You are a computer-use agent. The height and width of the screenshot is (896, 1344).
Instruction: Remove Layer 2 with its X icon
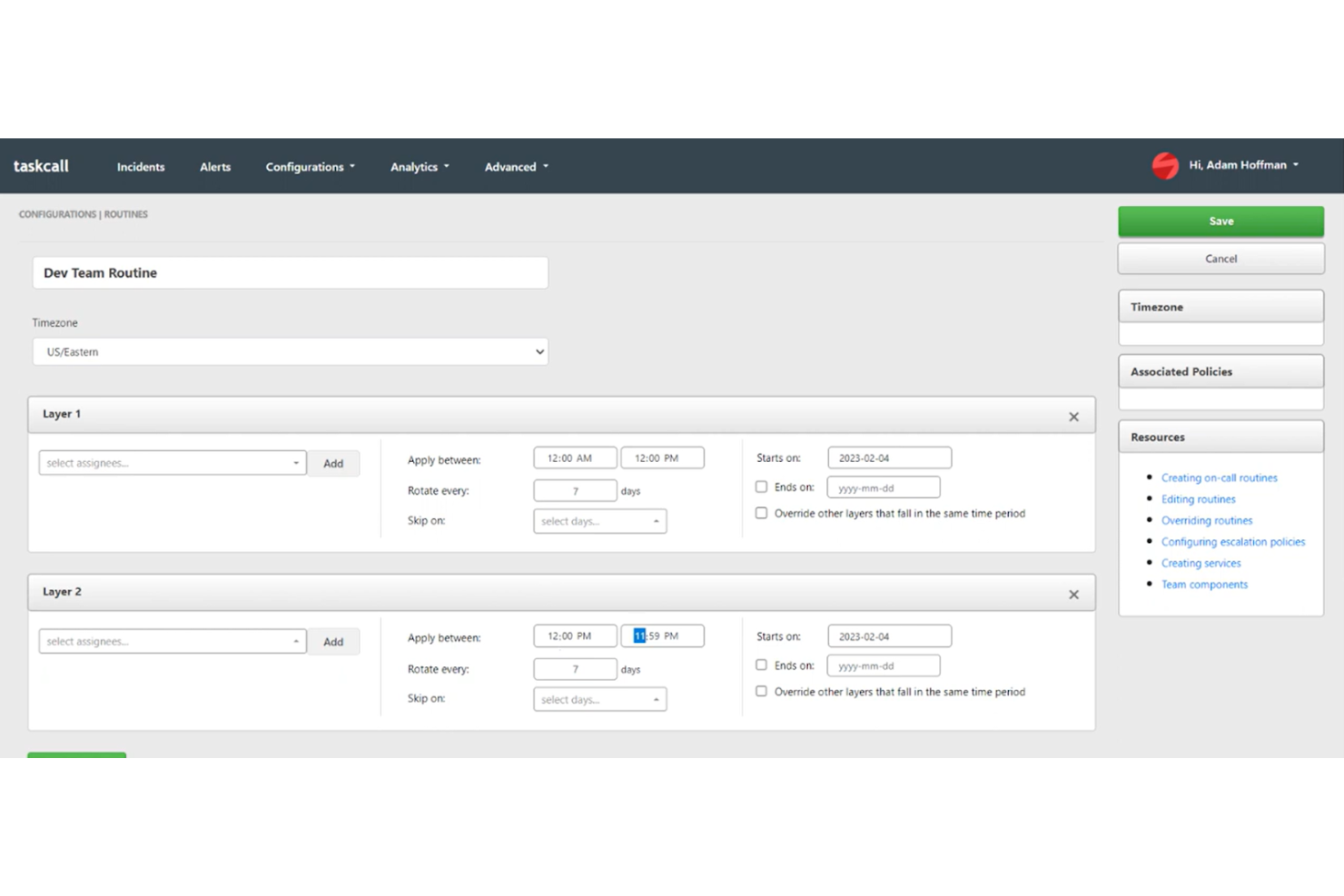tap(1073, 595)
